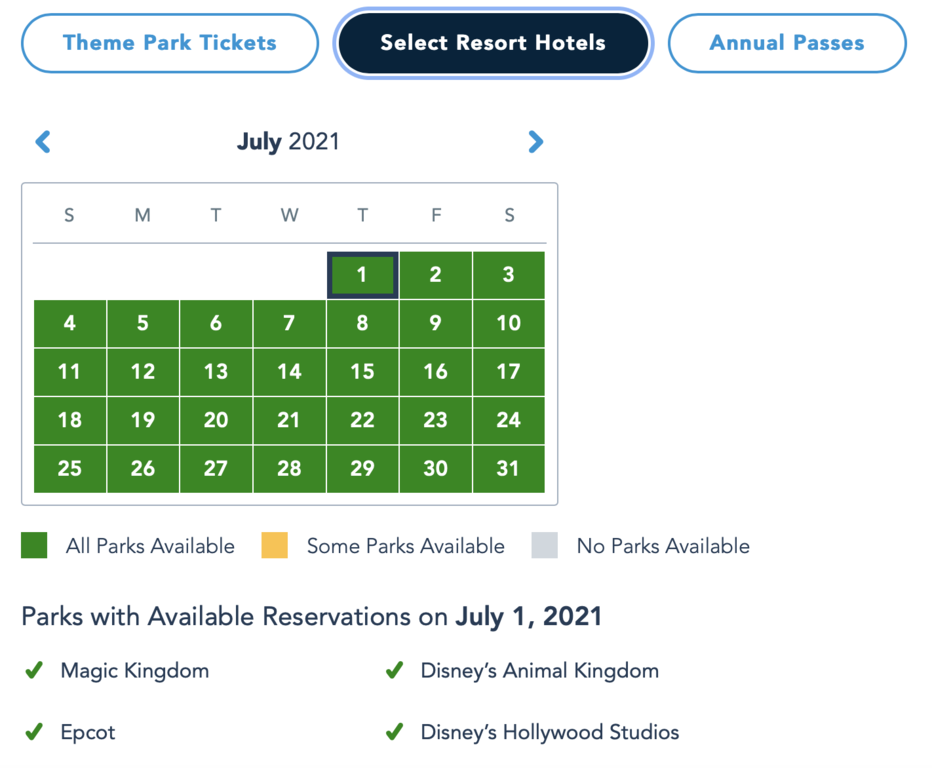Choose July 4 on the calendar
Screen dimensions: 932x768
point(69,323)
